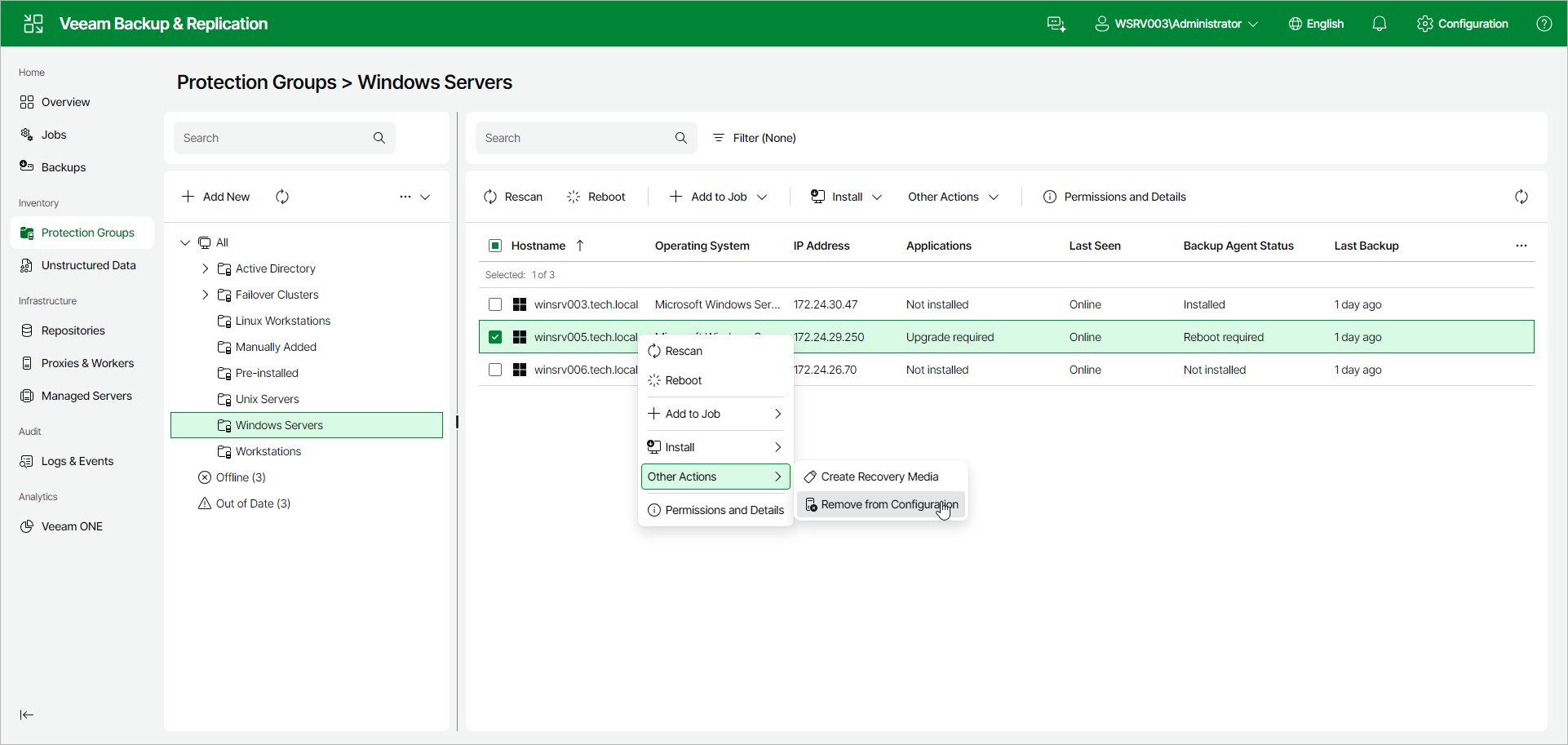This screenshot has height=745, width=1568.
Task: Open Install context submenu
Action: (x=715, y=447)
